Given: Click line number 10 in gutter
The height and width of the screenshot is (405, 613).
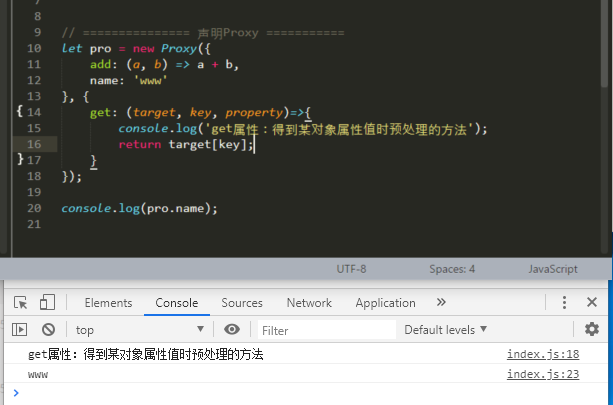Looking at the screenshot, I should click(x=34, y=48).
